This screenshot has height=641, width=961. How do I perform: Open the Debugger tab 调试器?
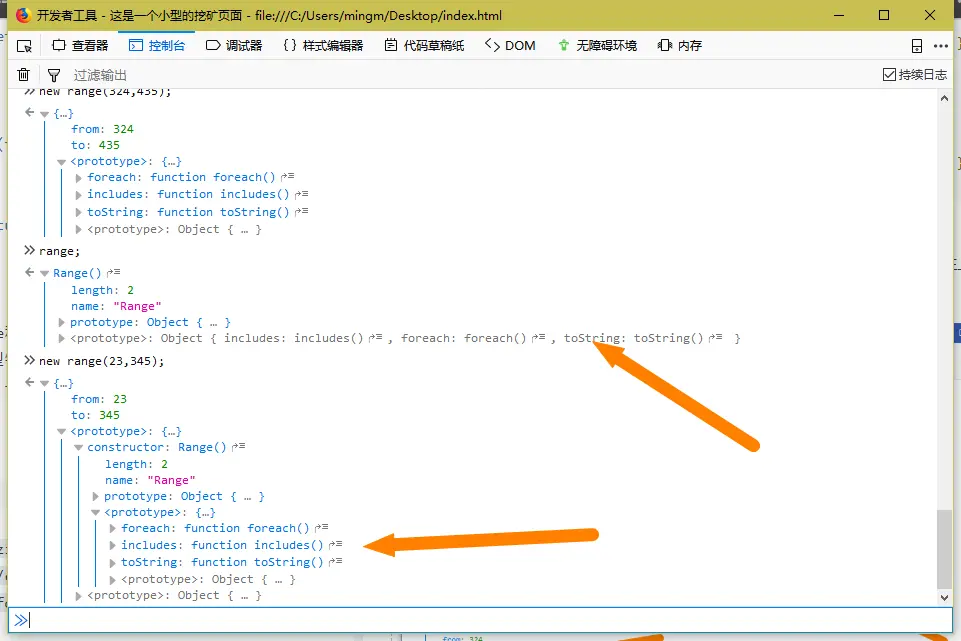(x=234, y=45)
